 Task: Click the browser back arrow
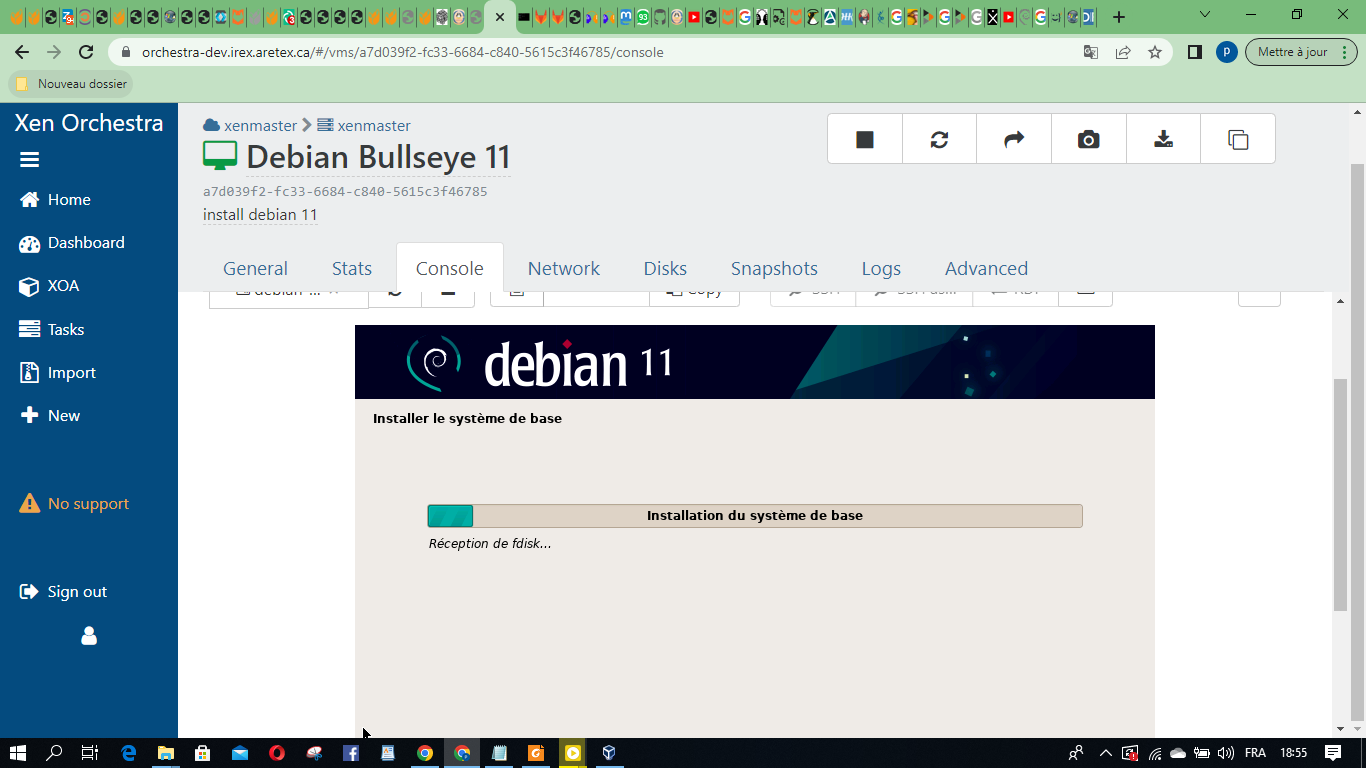point(22,52)
